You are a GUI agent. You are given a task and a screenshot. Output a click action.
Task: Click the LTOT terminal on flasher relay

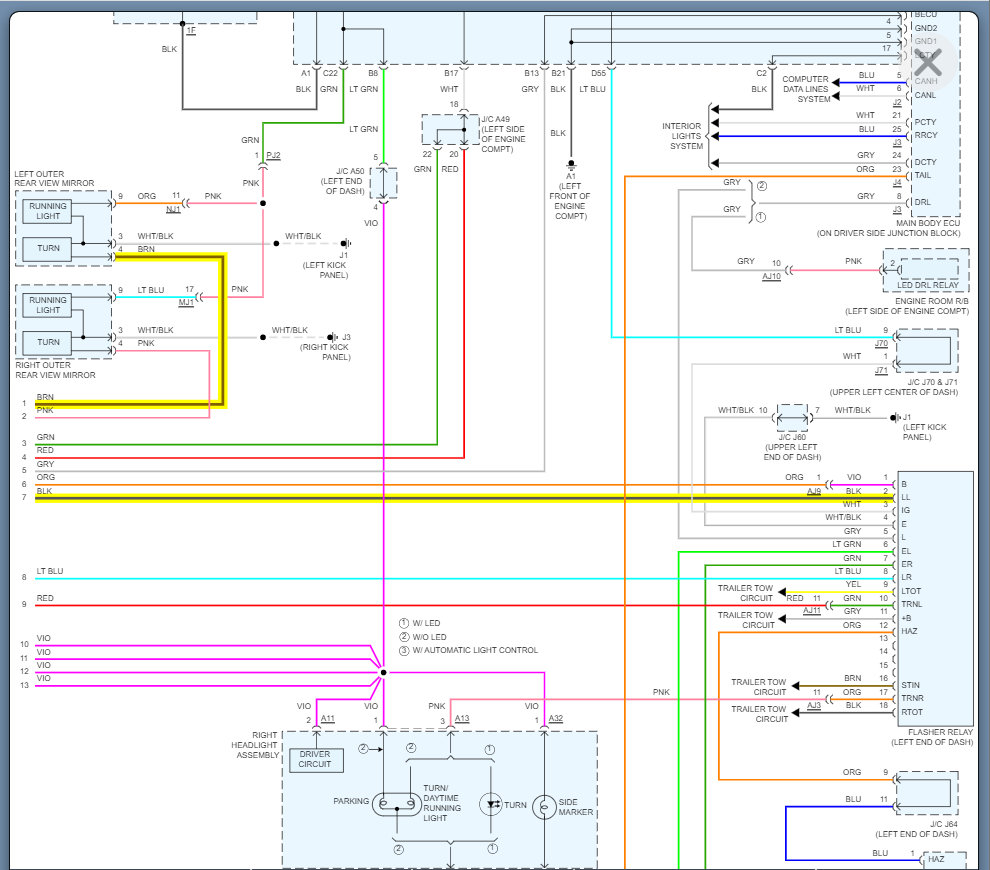click(x=911, y=591)
